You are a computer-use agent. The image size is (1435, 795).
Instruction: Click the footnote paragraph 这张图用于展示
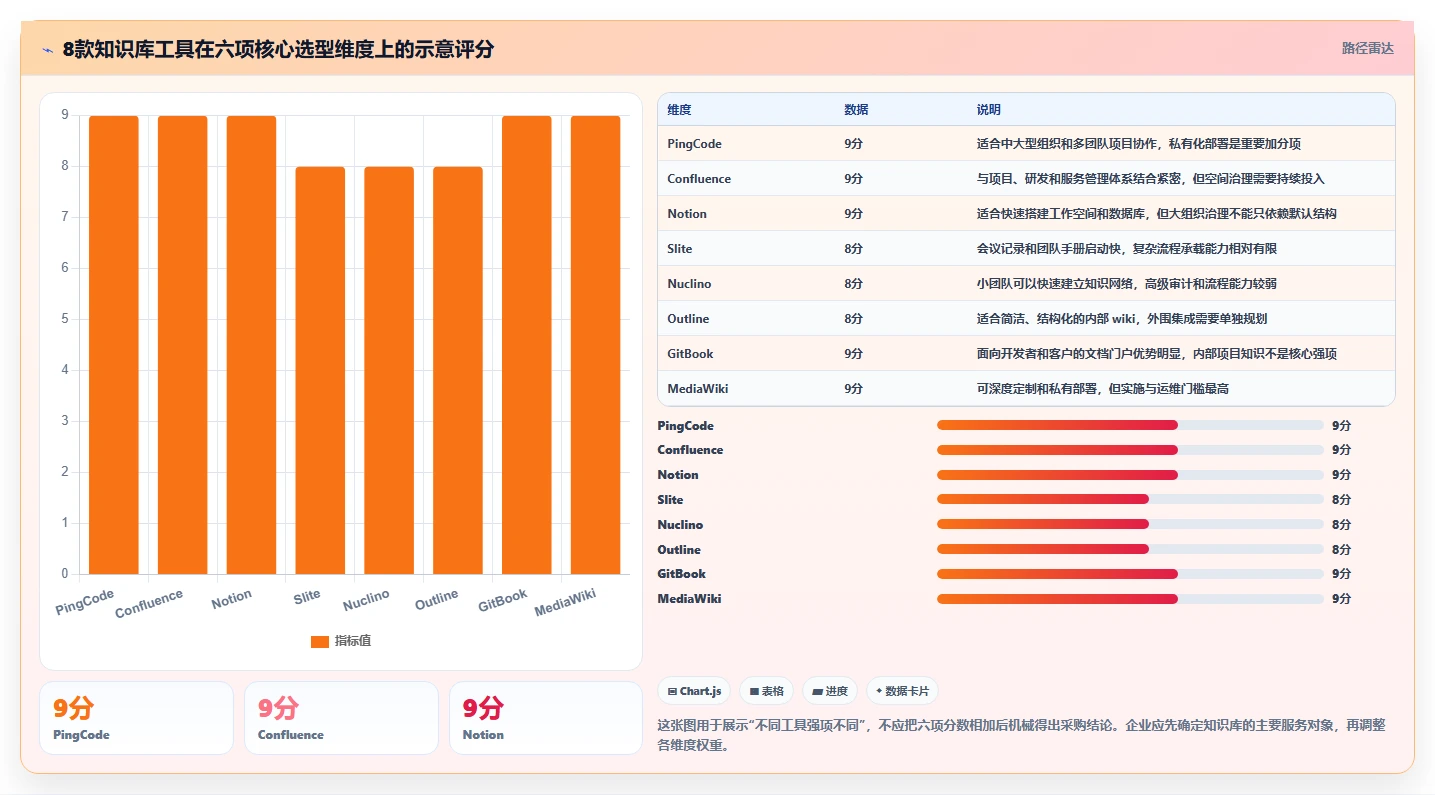[x=1022, y=735]
